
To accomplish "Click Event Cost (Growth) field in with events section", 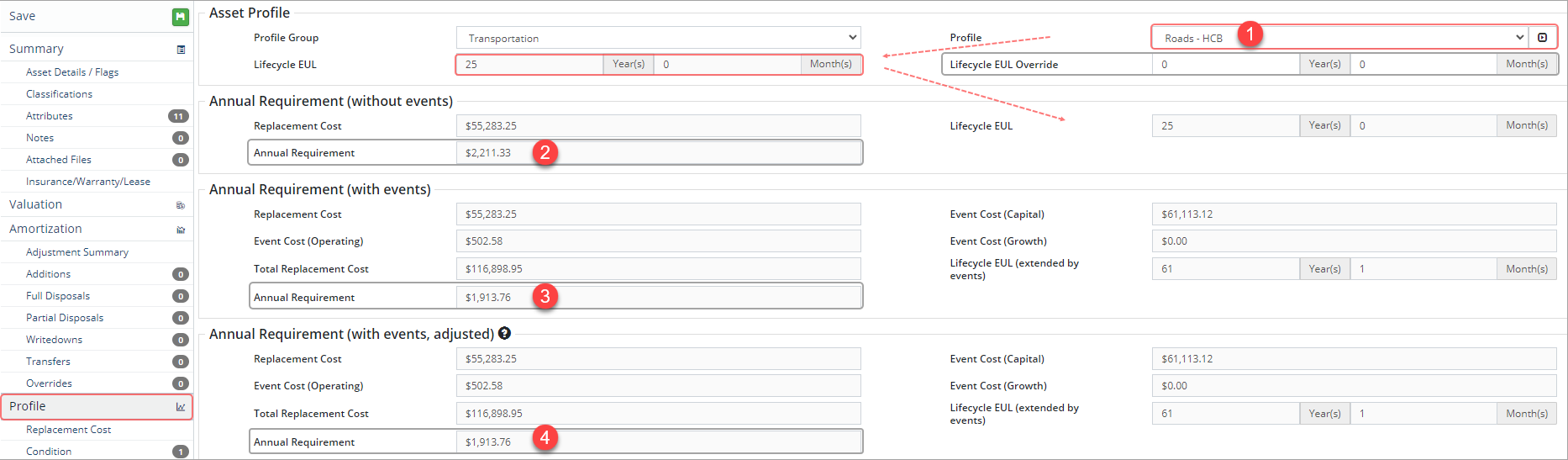I will click(1355, 241).
